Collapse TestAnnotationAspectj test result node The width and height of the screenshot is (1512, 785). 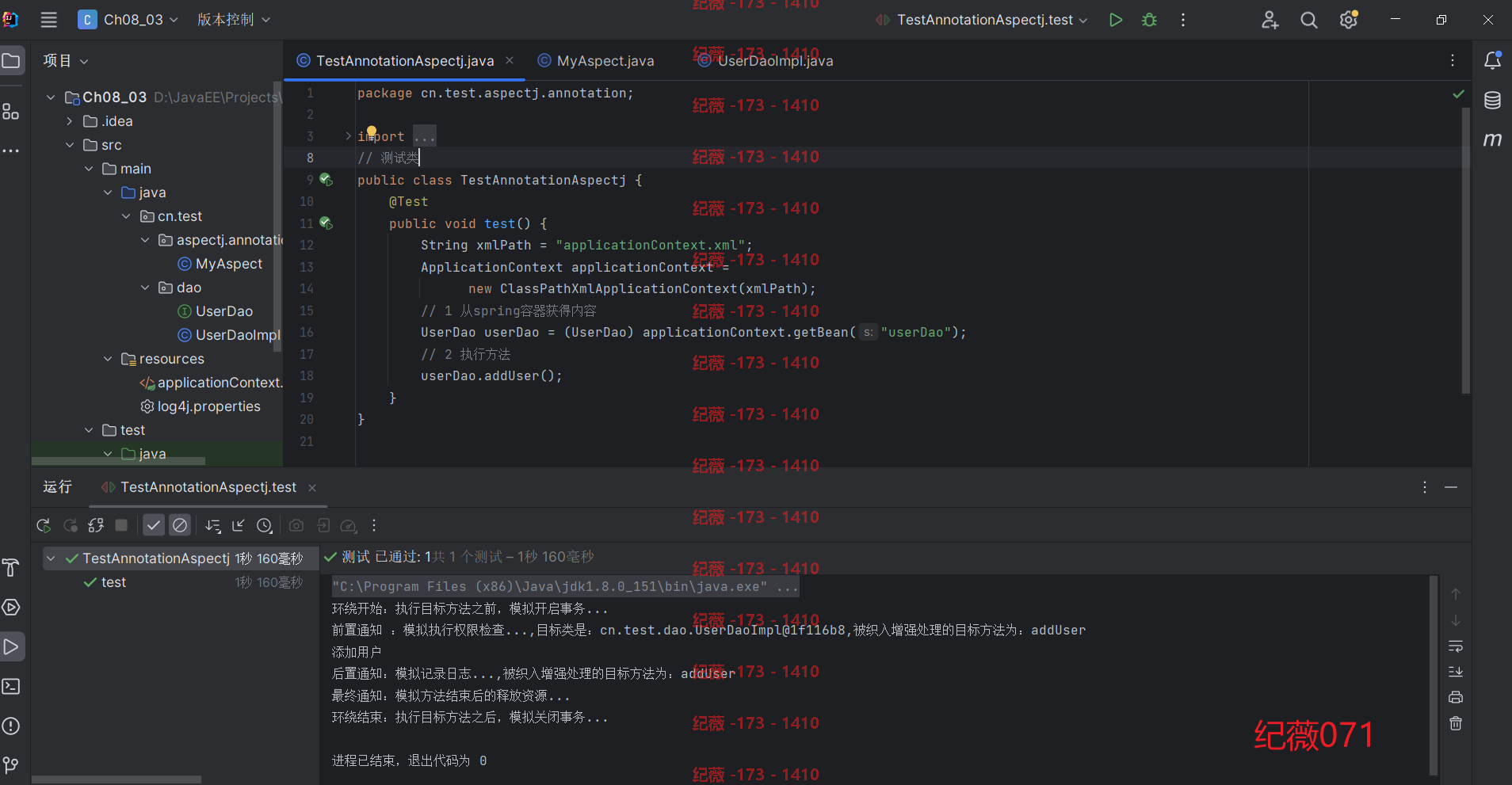tap(51, 558)
